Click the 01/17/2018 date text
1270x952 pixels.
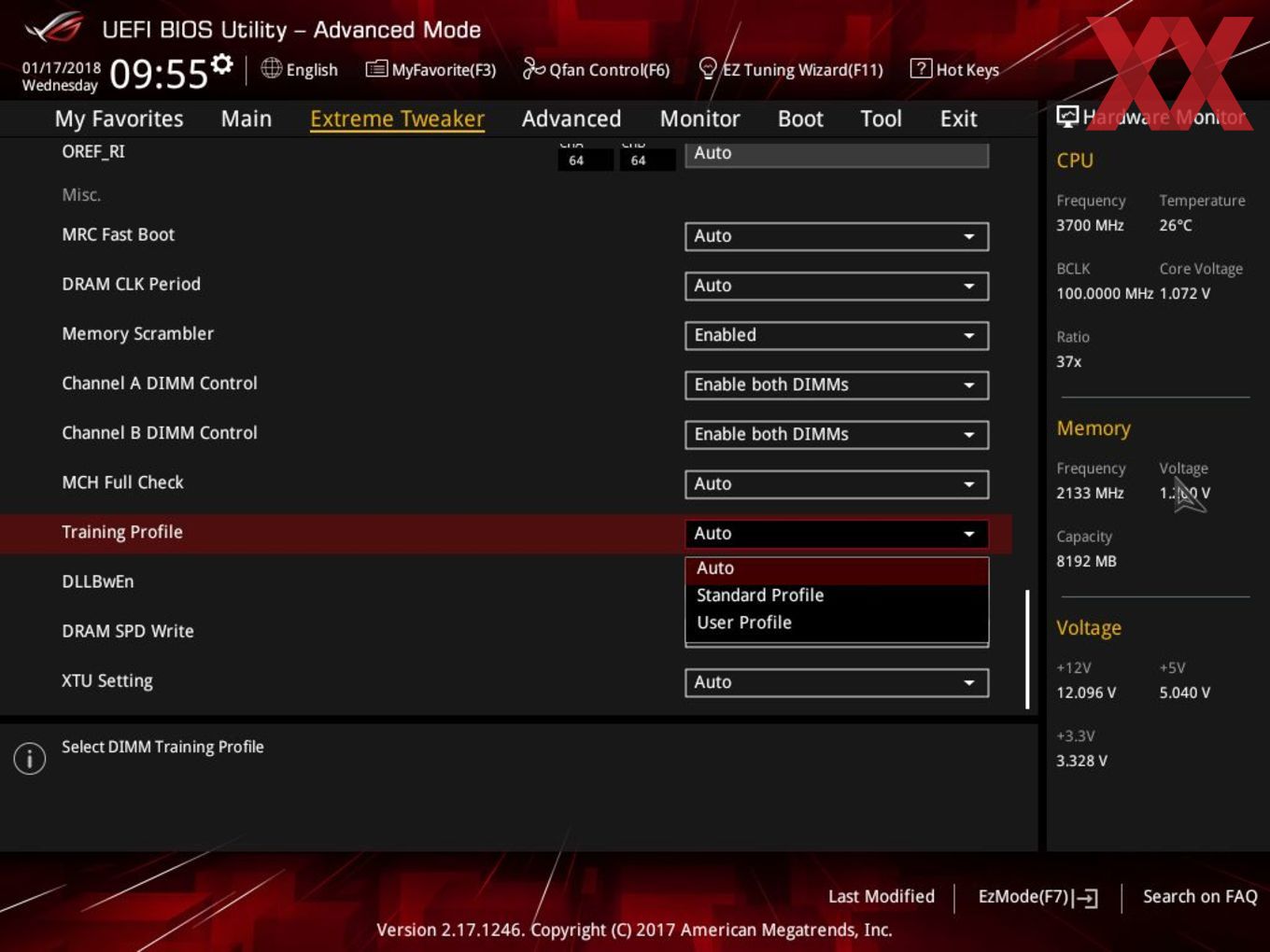pos(62,67)
